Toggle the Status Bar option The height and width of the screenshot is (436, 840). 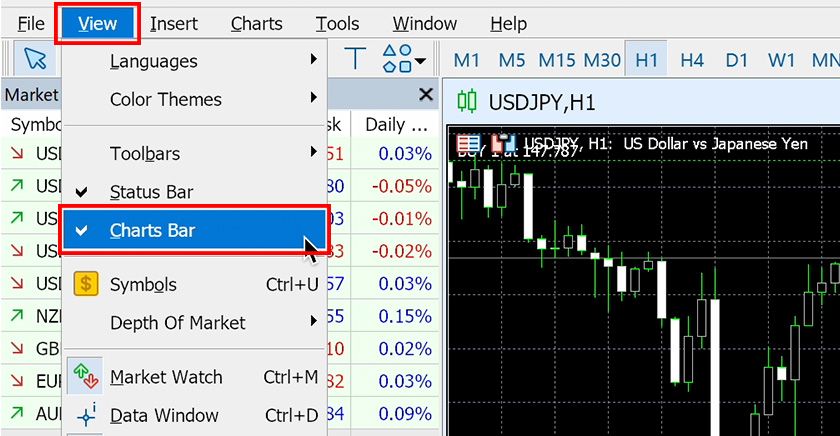tap(151, 192)
